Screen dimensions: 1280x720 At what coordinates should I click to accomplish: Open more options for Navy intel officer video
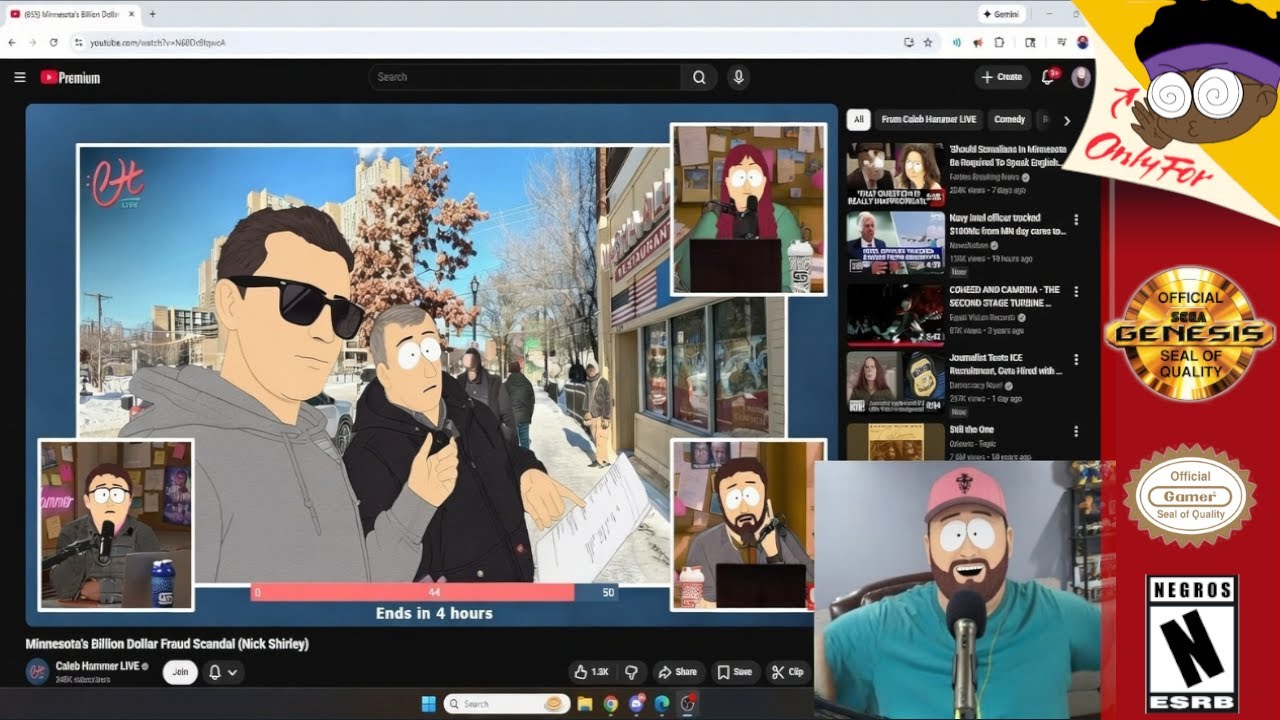point(1076,220)
